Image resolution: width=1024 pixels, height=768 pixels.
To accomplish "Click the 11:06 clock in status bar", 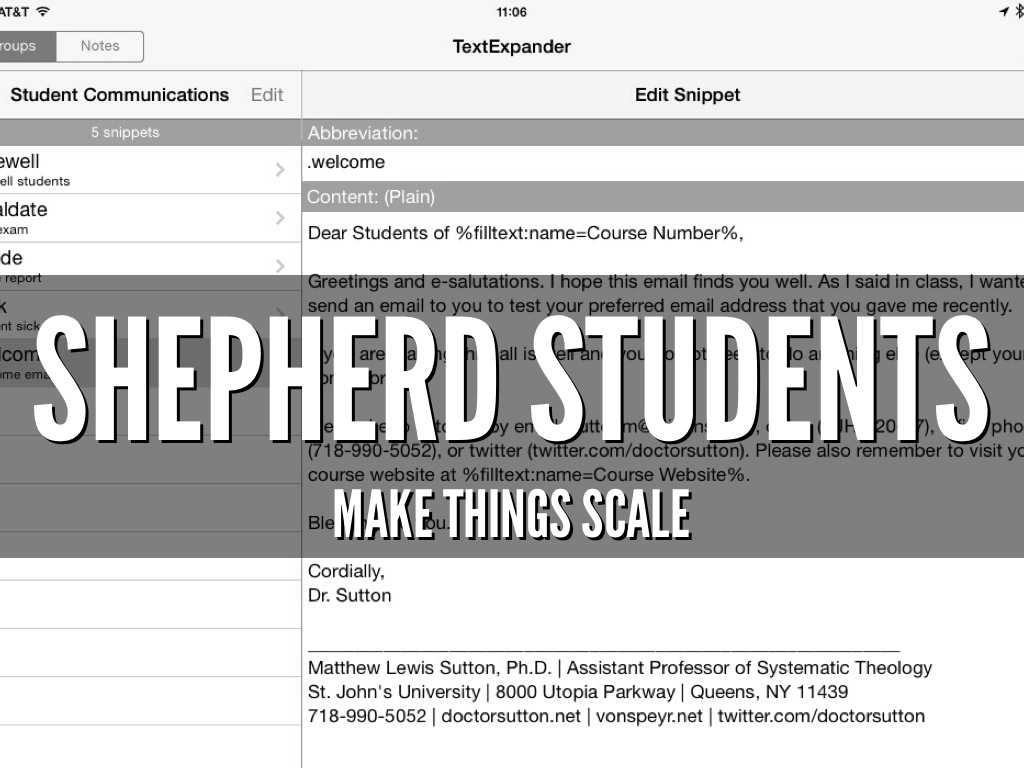I will coord(511,12).
